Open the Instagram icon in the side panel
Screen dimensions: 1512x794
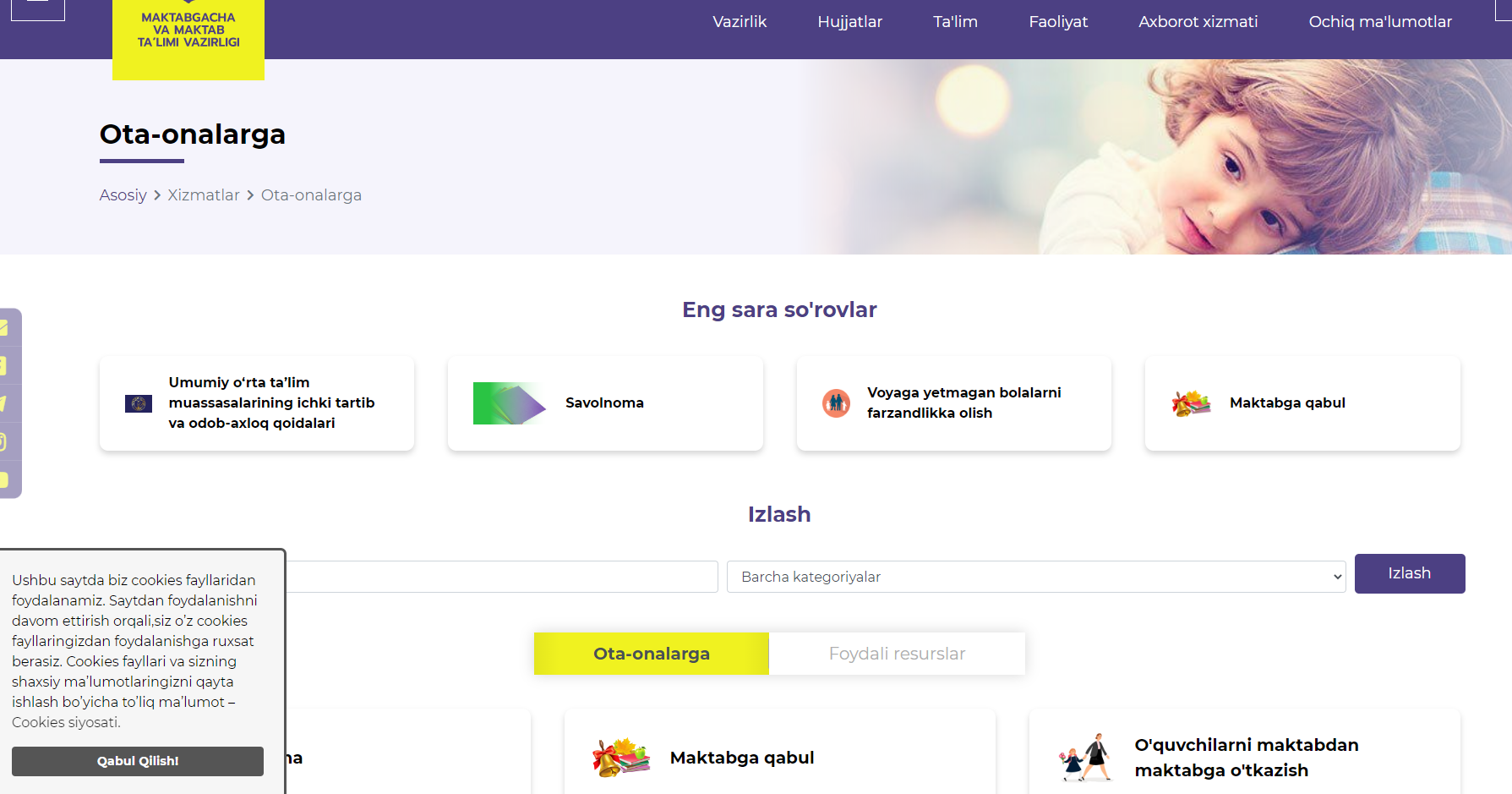[4, 441]
